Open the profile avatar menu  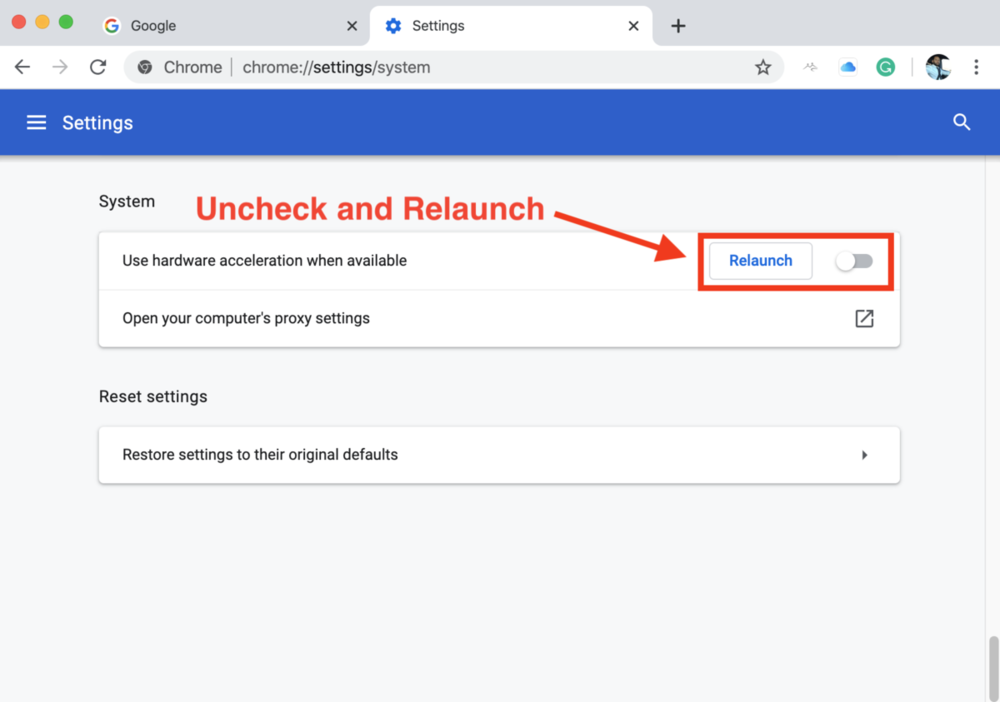[x=938, y=67]
